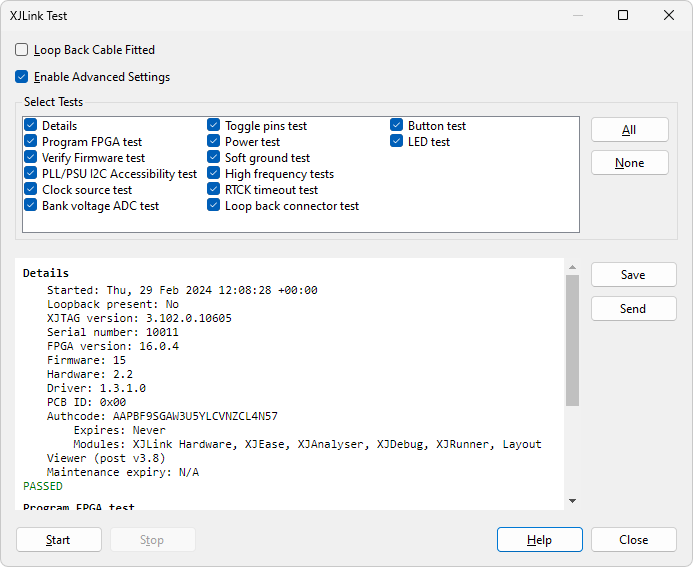Uncheck the Details test
This screenshot has width=693, height=567.
[x=31, y=126]
